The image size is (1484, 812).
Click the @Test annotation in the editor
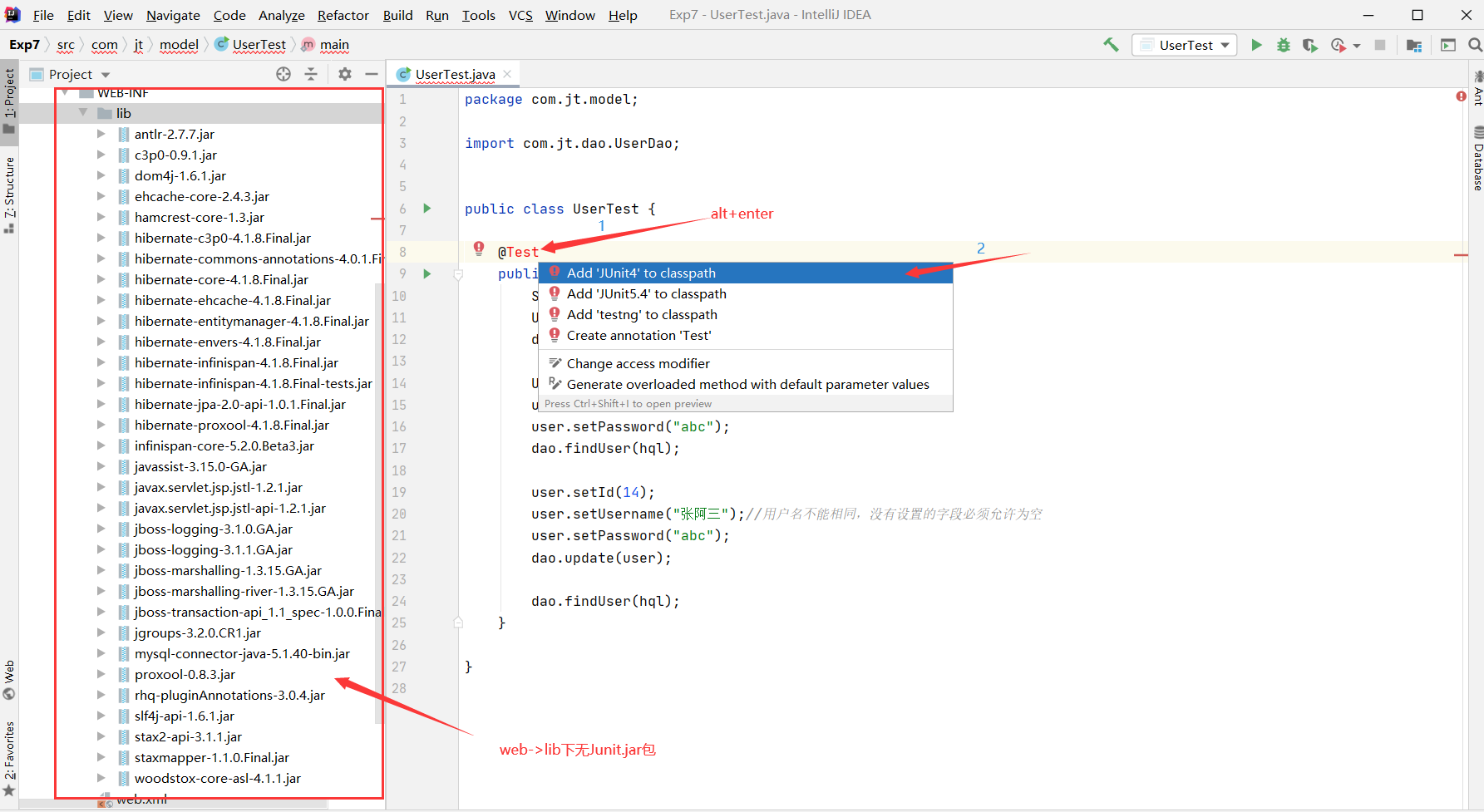[518, 253]
